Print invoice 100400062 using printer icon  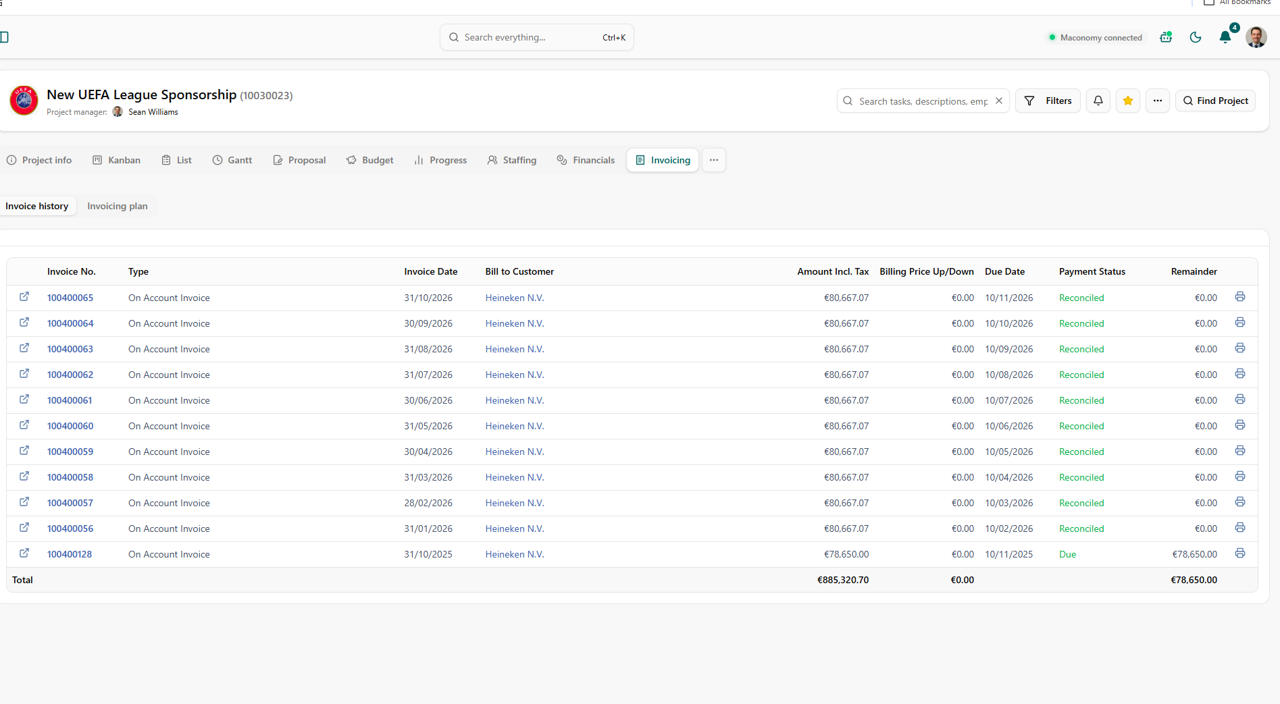[x=1240, y=374]
